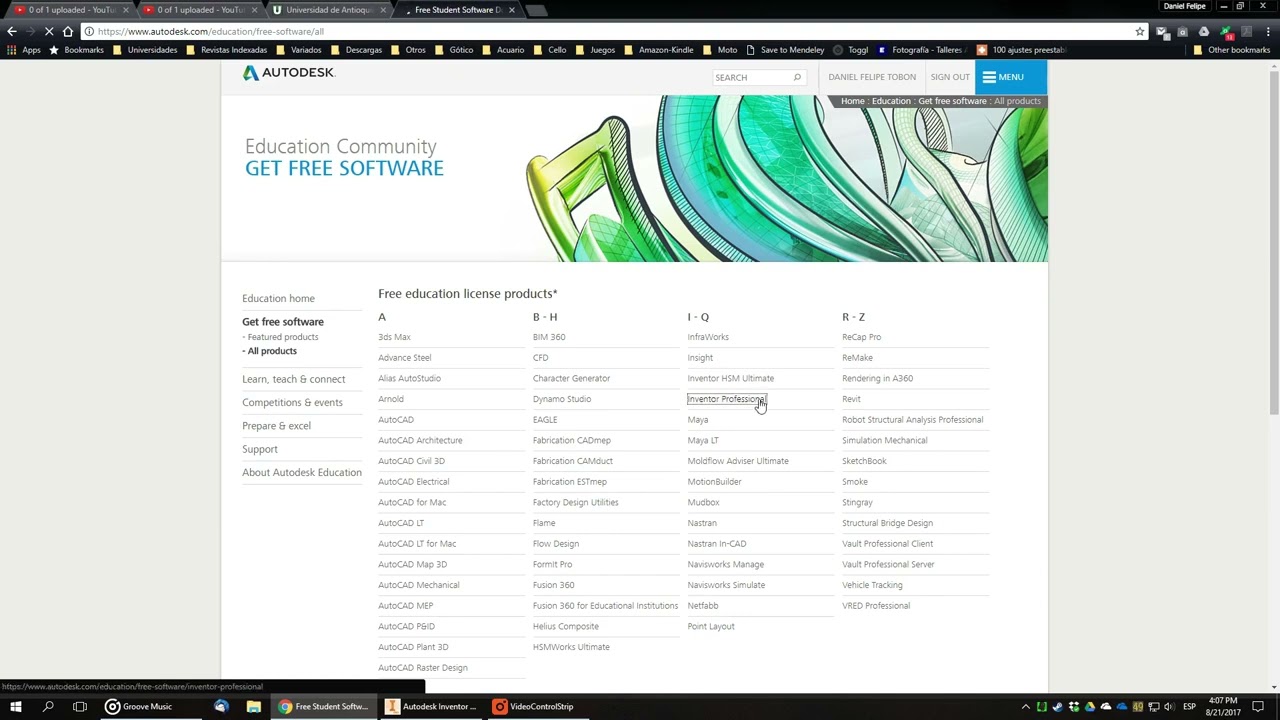The image size is (1280, 720).
Task: Click the camera screenshot extension icon
Action: click(1182, 31)
